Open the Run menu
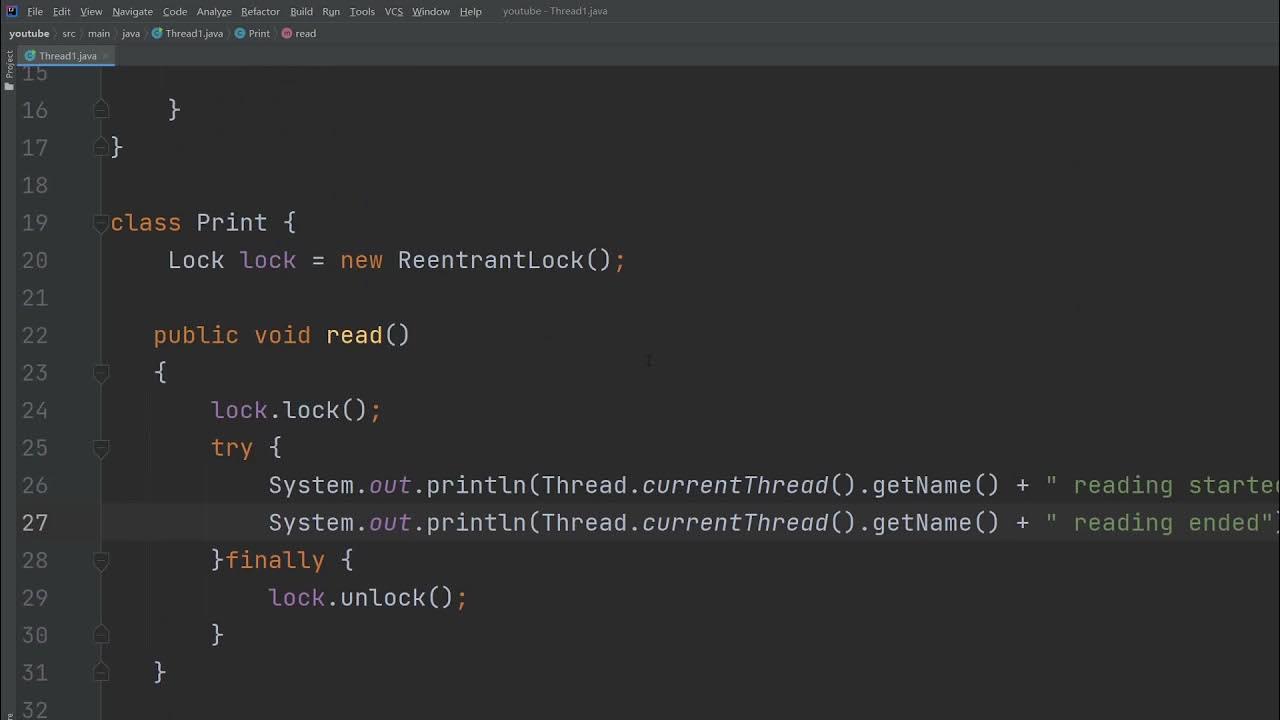 331,11
